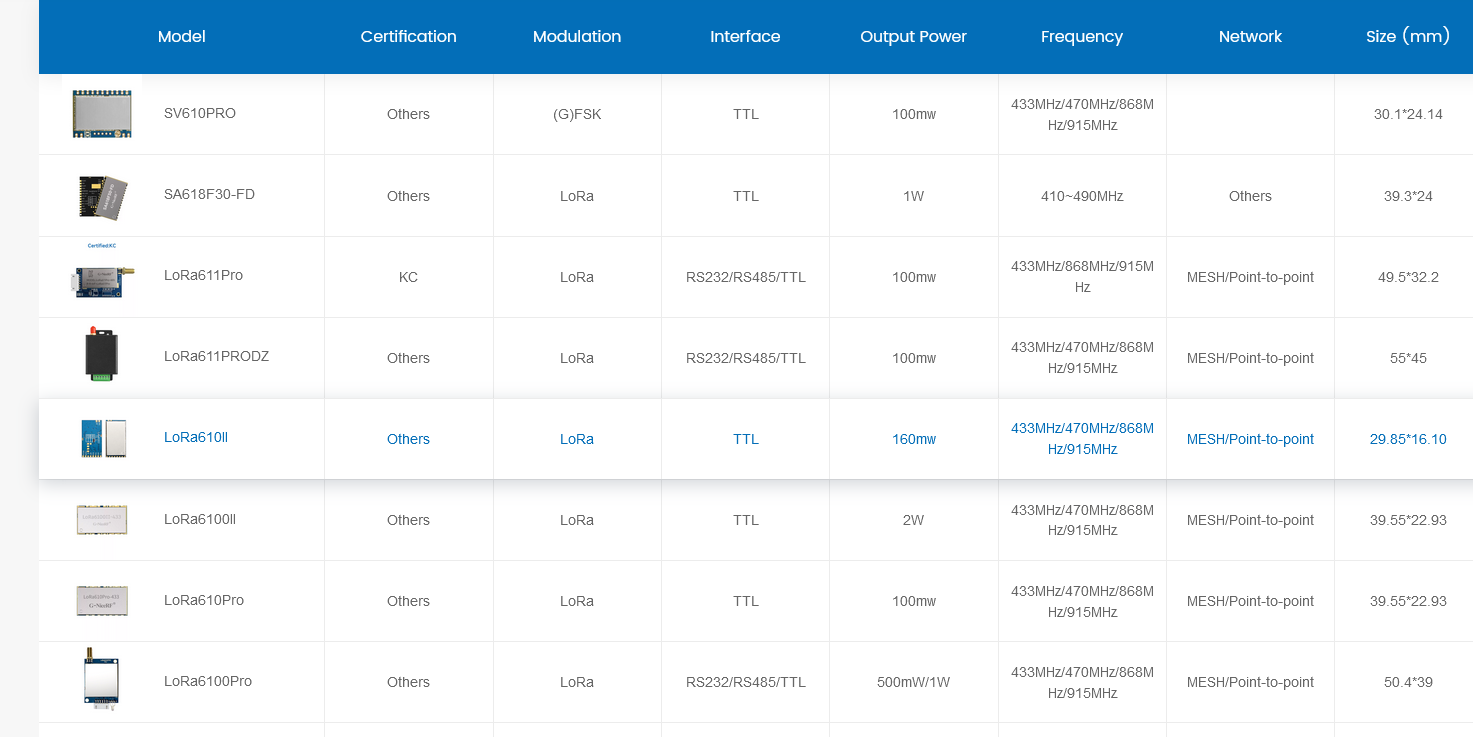Click the SV610PRO product image
Image resolution: width=1473 pixels, height=737 pixels.
click(x=101, y=113)
